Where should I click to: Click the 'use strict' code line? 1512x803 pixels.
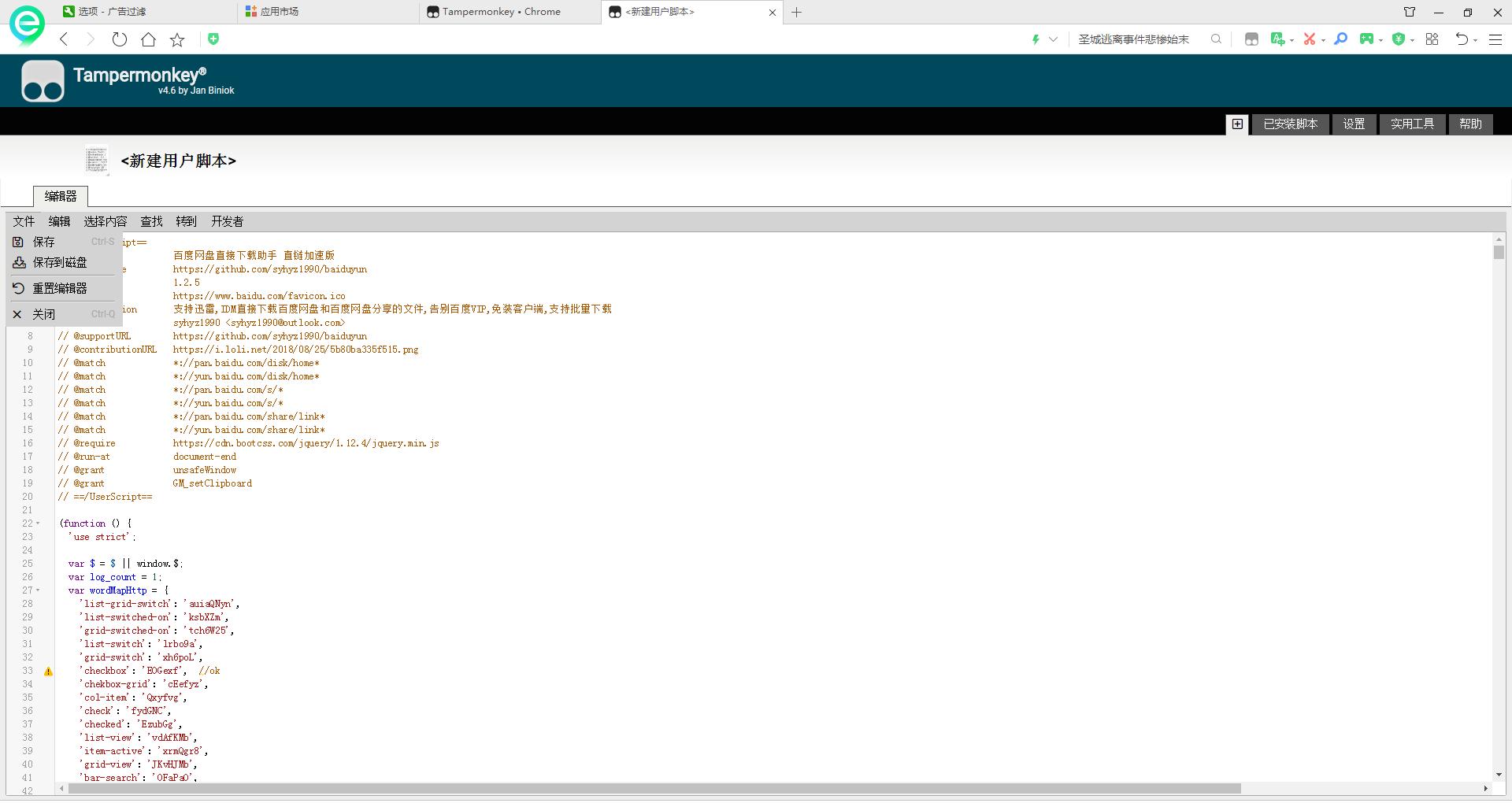tap(102, 538)
